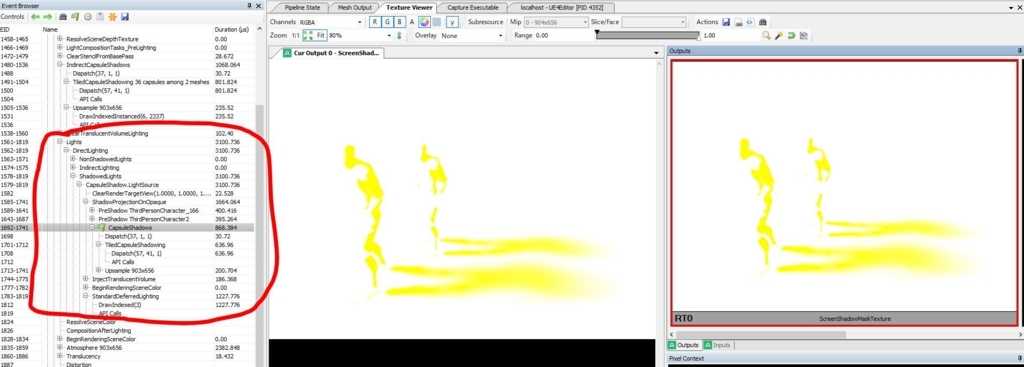Open the localhost - UE4Editor tab

(563, 7)
